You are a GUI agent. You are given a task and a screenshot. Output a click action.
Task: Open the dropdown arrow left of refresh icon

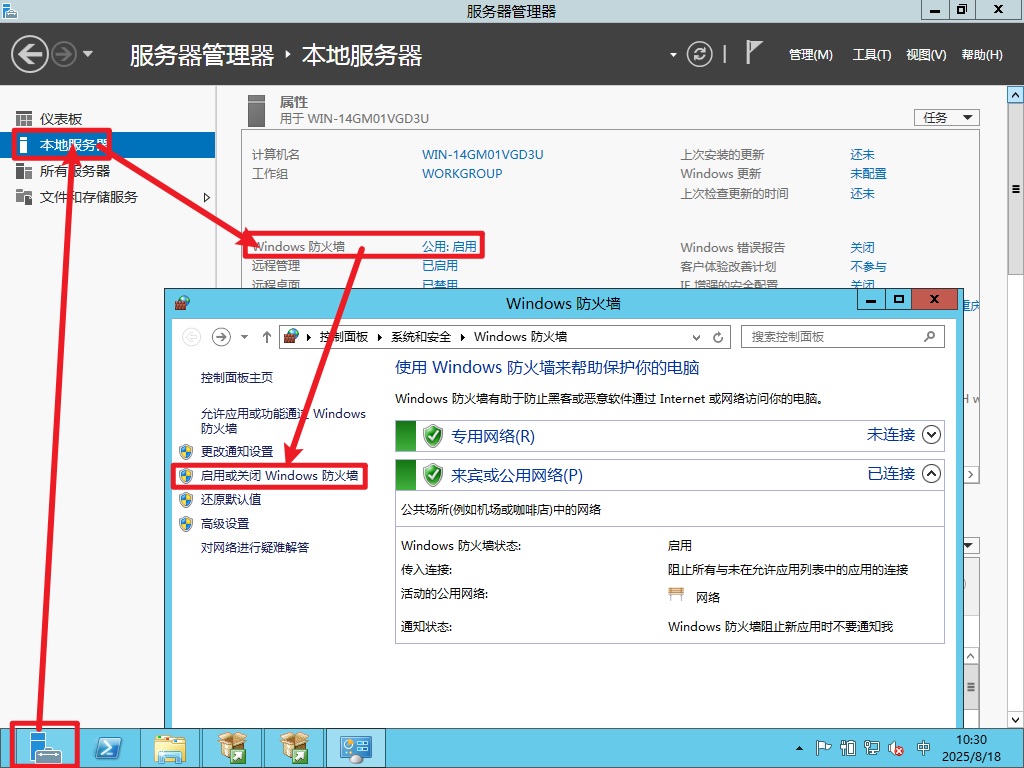[673, 55]
